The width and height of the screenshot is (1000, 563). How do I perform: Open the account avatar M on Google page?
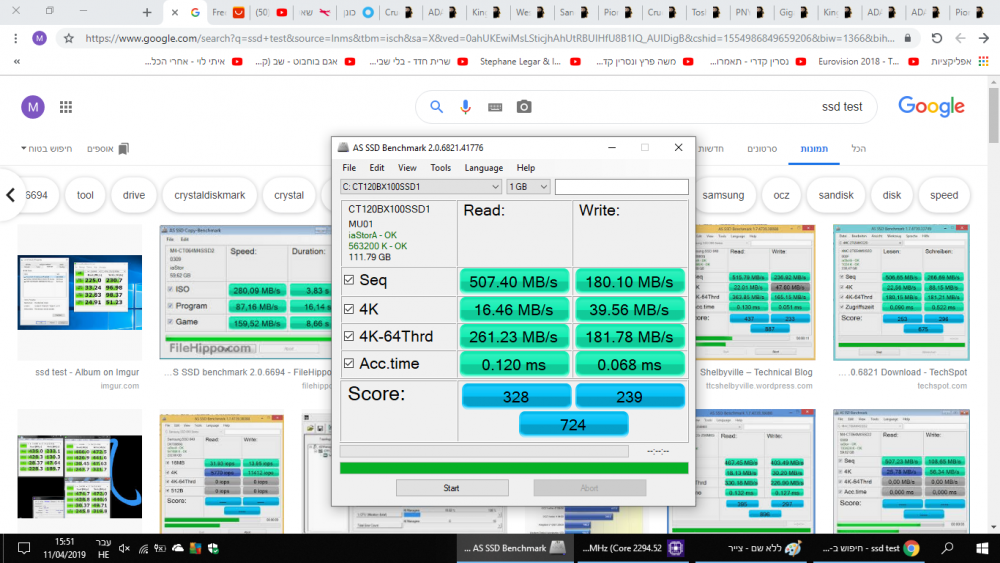point(33,106)
